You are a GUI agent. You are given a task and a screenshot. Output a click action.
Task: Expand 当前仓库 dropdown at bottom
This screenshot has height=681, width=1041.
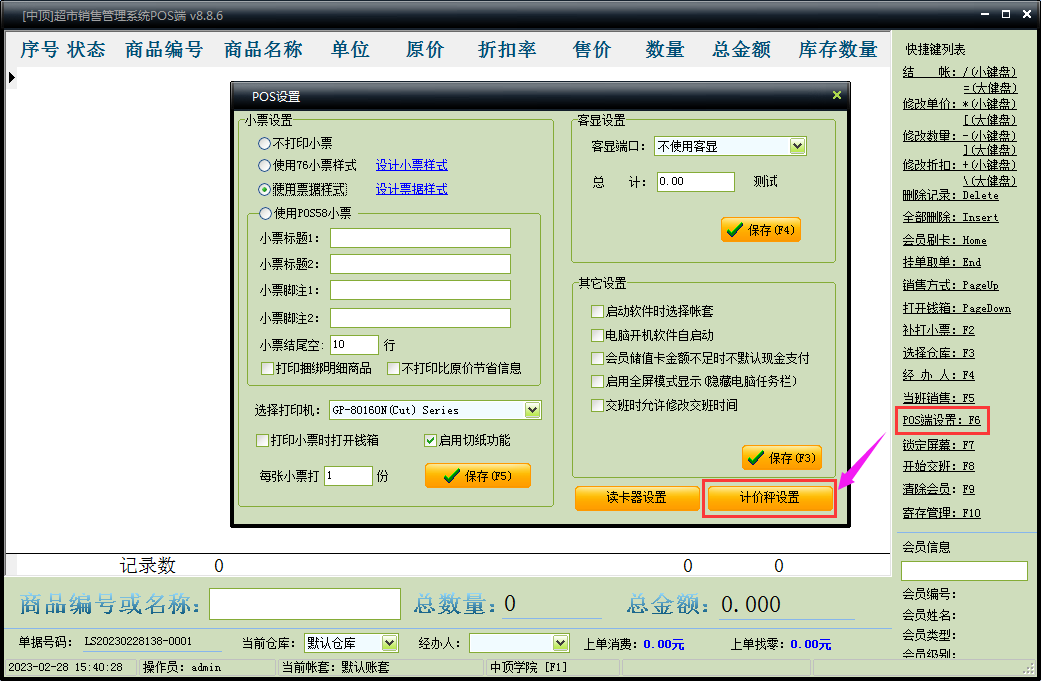[x=390, y=643]
